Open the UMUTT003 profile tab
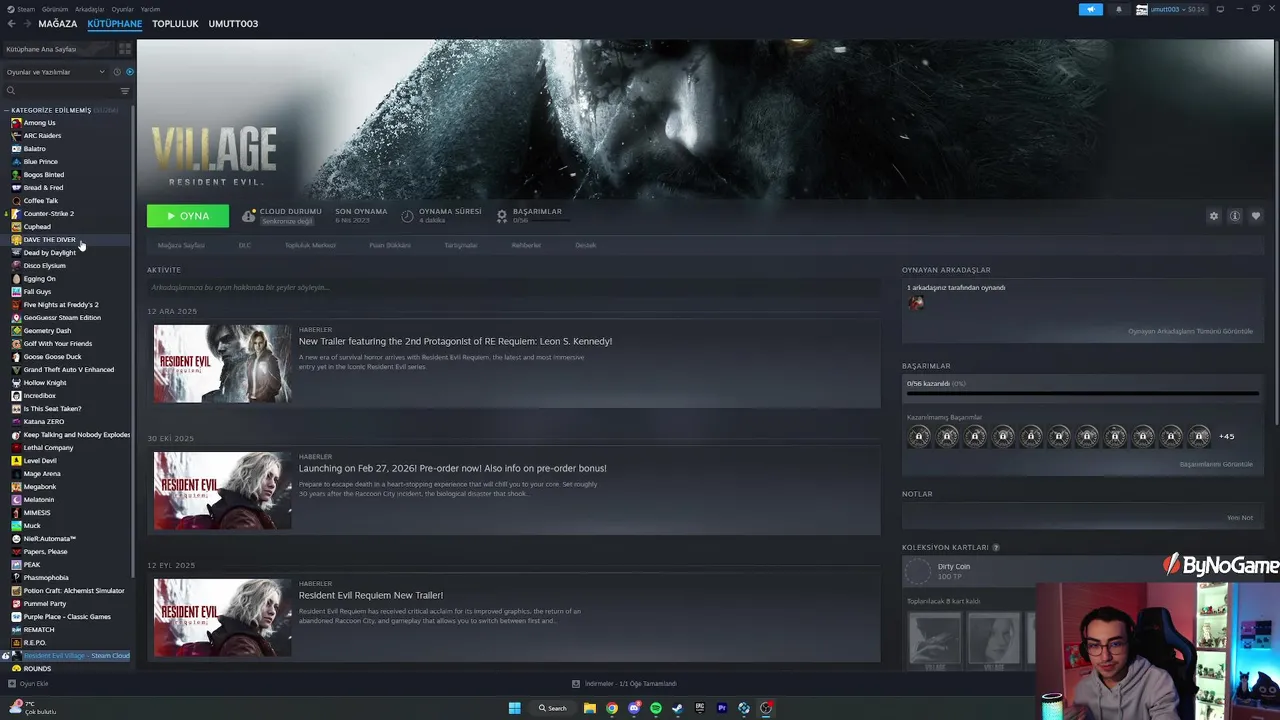 (233, 24)
